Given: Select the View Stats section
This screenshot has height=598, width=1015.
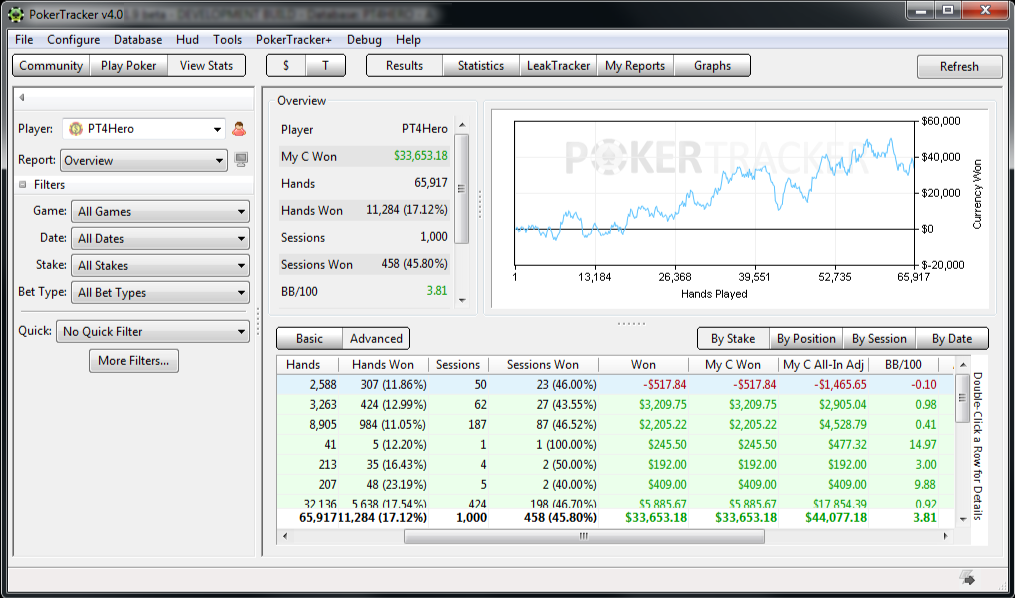Looking at the screenshot, I should [x=206, y=65].
